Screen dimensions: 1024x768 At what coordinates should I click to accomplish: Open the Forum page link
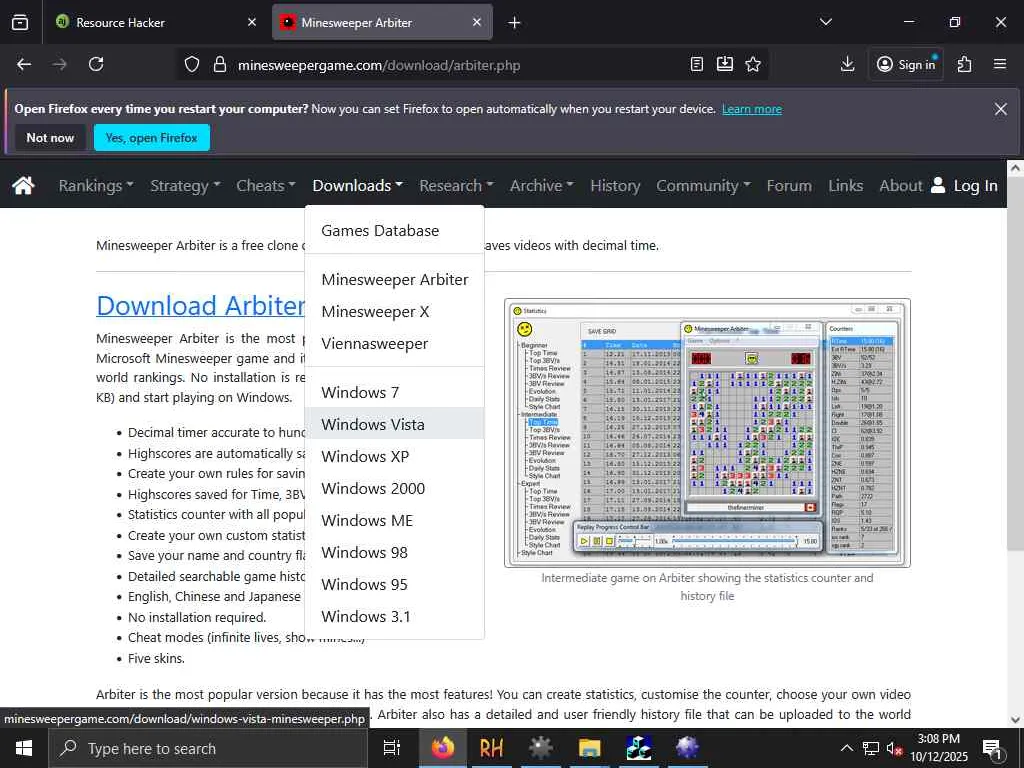789,185
